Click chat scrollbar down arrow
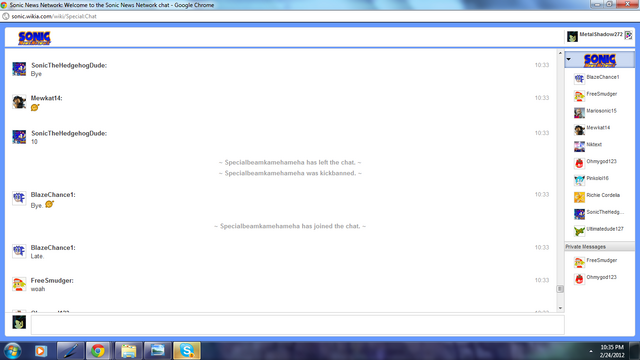This screenshot has width=640, height=360. 560,308
